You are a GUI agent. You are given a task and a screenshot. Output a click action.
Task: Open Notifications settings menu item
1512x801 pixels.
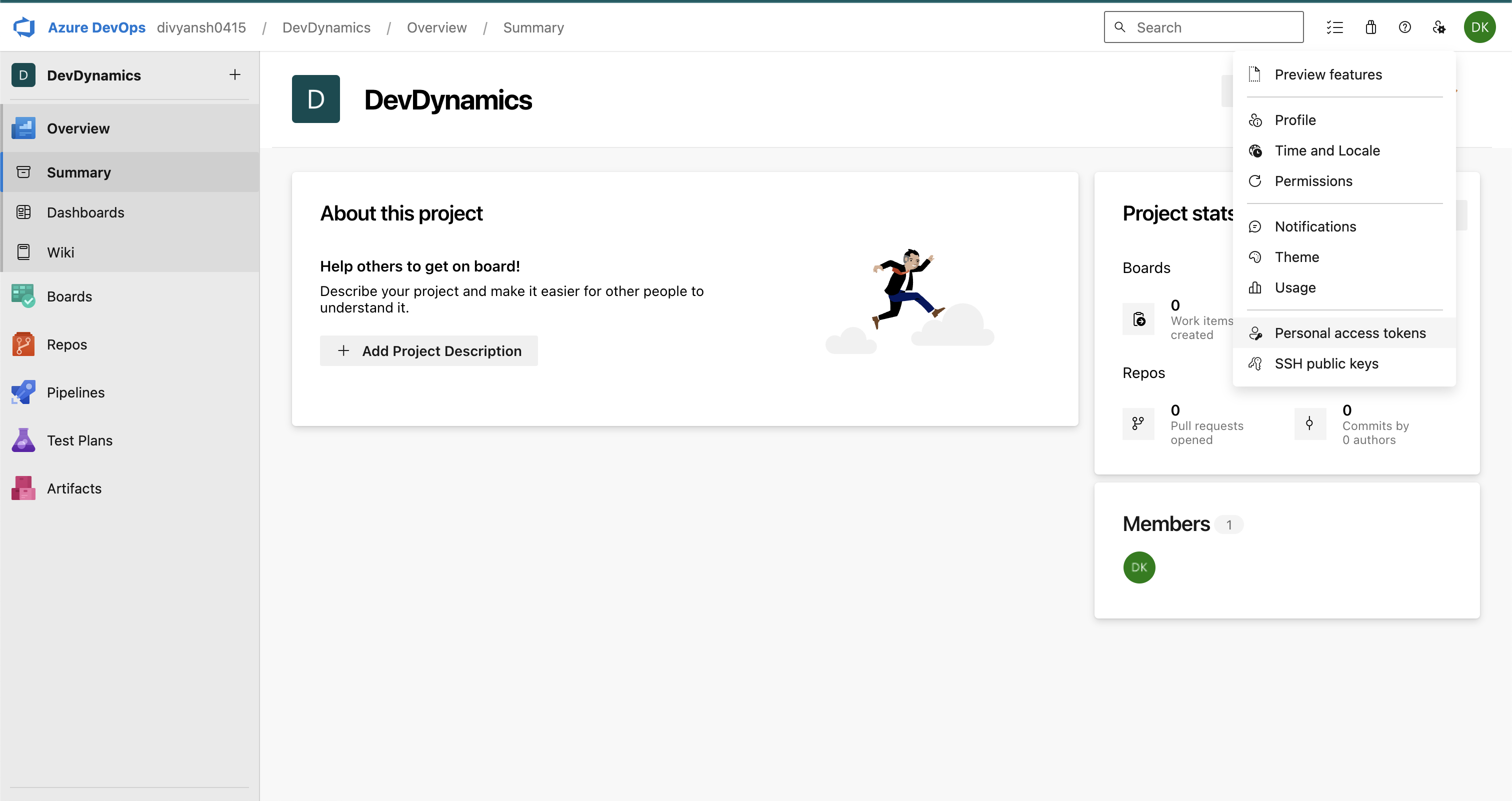(x=1344, y=226)
